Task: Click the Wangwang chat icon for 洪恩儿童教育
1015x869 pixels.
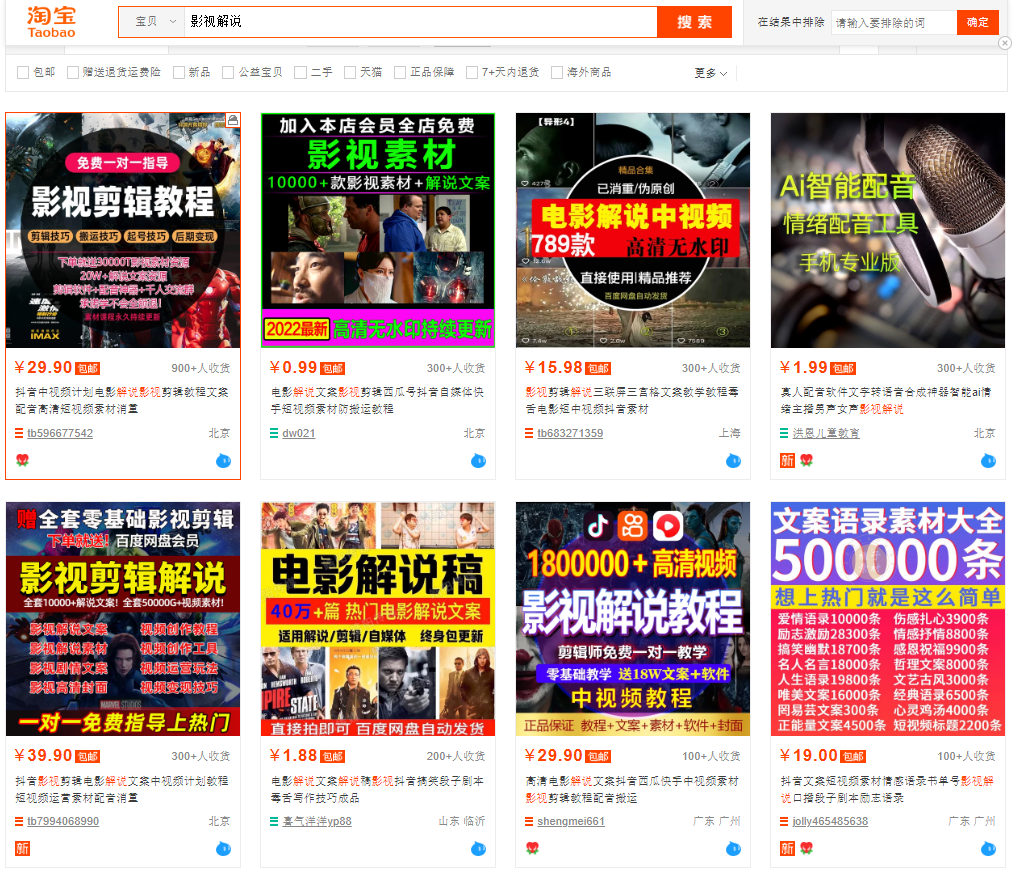Action: [x=988, y=461]
